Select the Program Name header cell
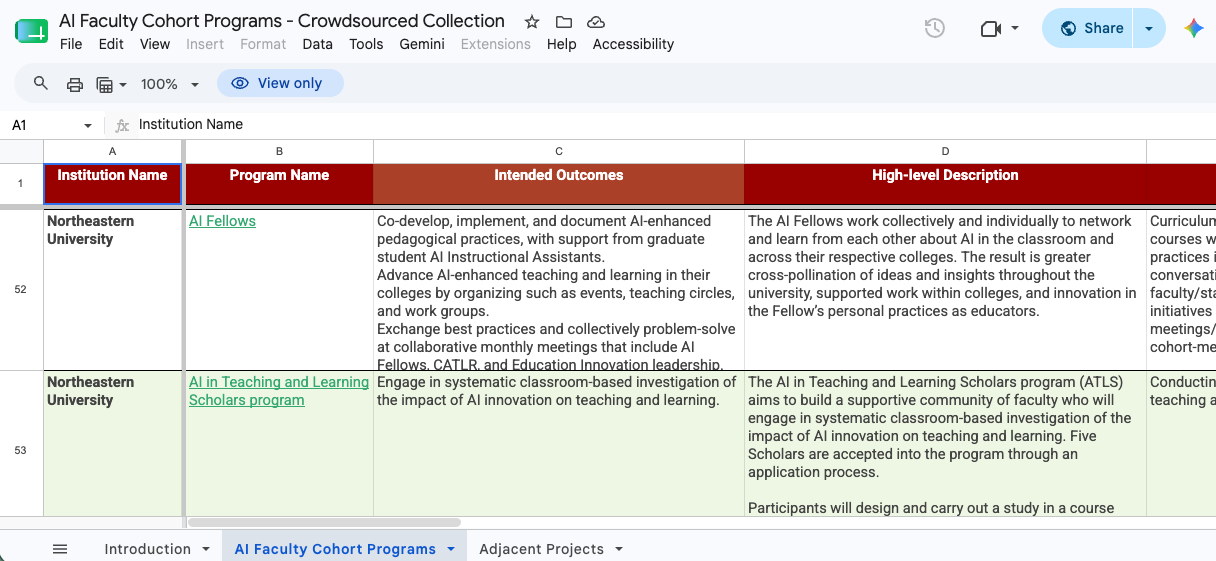This screenshot has width=1216, height=561. click(279, 184)
